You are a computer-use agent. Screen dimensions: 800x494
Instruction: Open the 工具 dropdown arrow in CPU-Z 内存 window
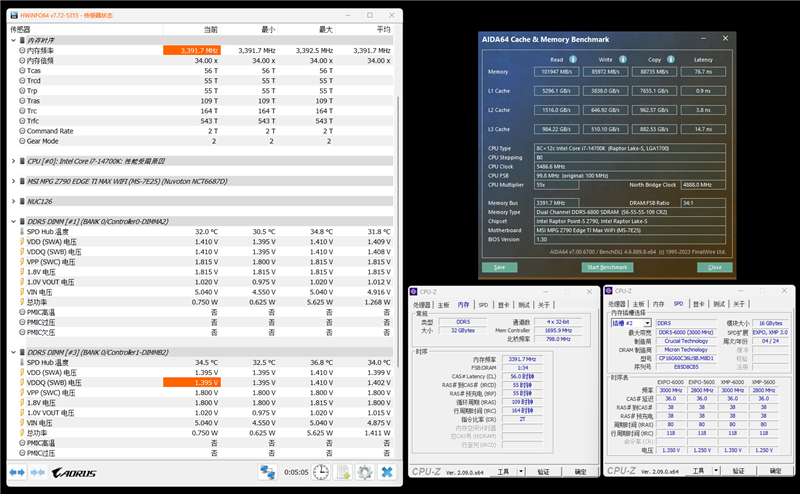tap(521, 472)
